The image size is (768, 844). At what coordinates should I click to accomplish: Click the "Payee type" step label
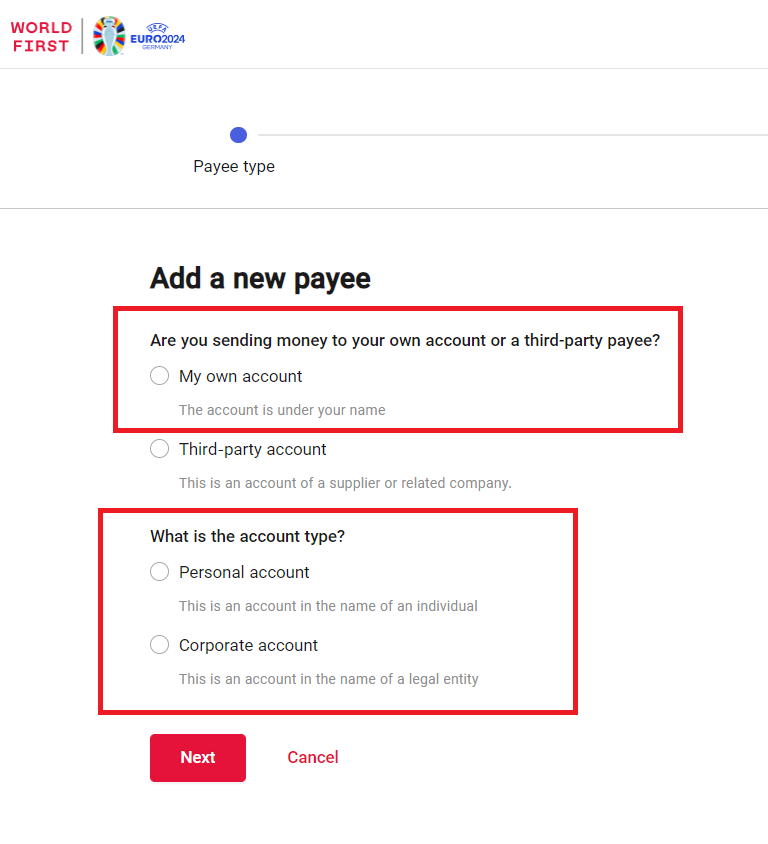click(x=234, y=166)
